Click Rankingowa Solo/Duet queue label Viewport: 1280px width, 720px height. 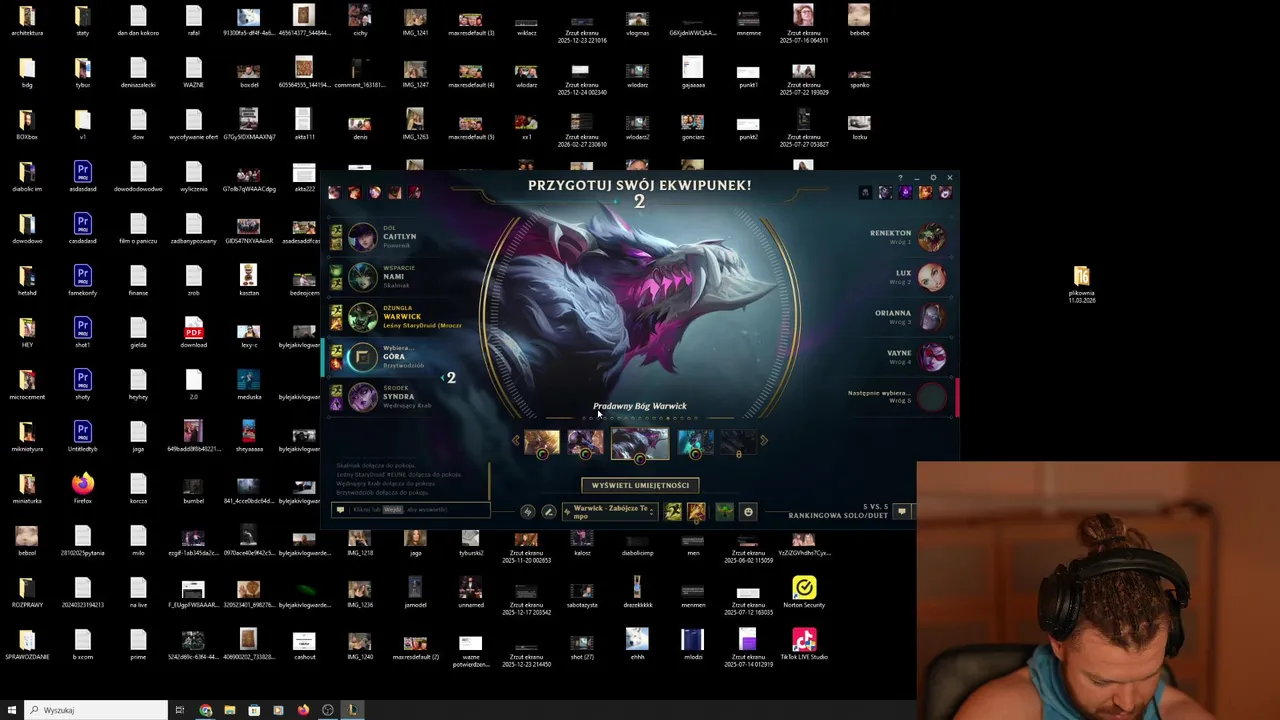[x=838, y=516]
